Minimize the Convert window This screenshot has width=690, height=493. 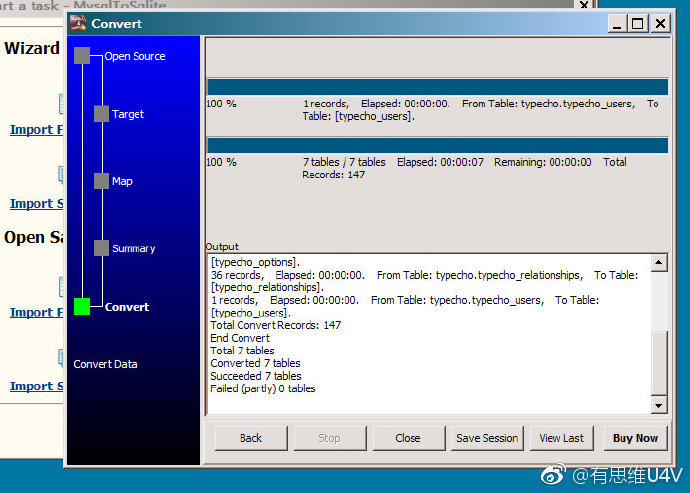617,23
